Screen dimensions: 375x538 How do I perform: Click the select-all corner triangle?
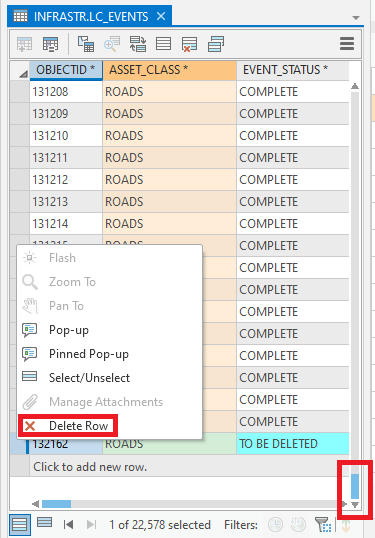[x=23, y=73]
